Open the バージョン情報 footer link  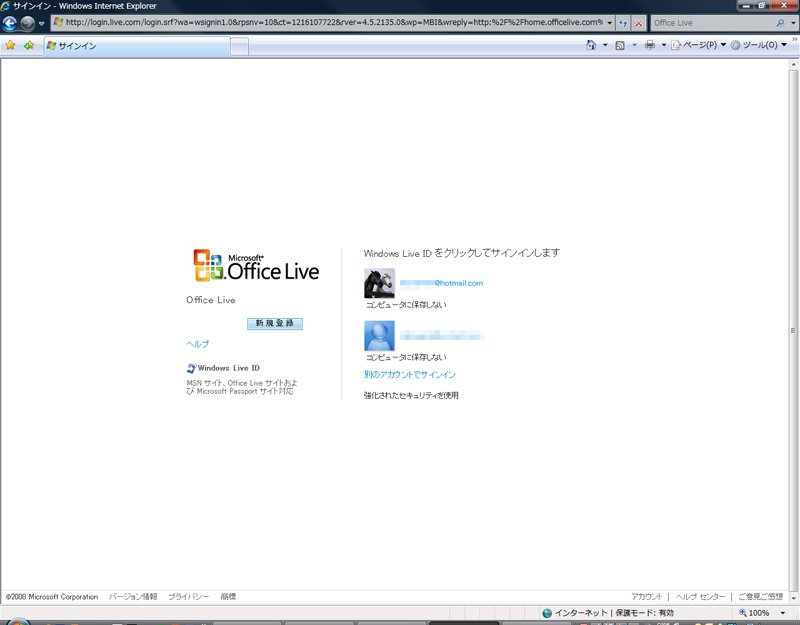tap(133, 596)
